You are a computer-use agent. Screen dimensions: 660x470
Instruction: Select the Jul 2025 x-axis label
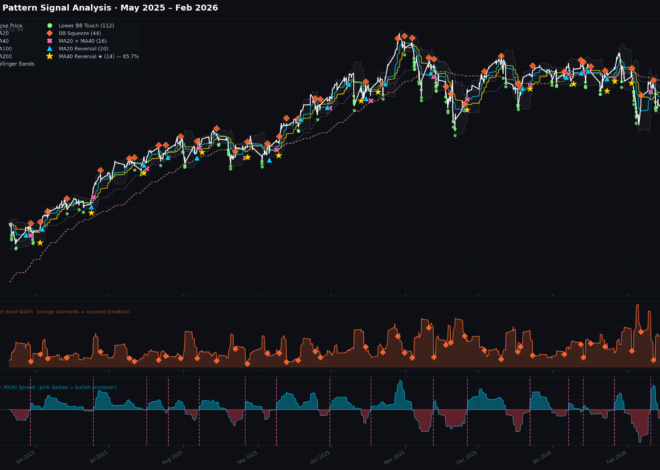click(x=98, y=455)
